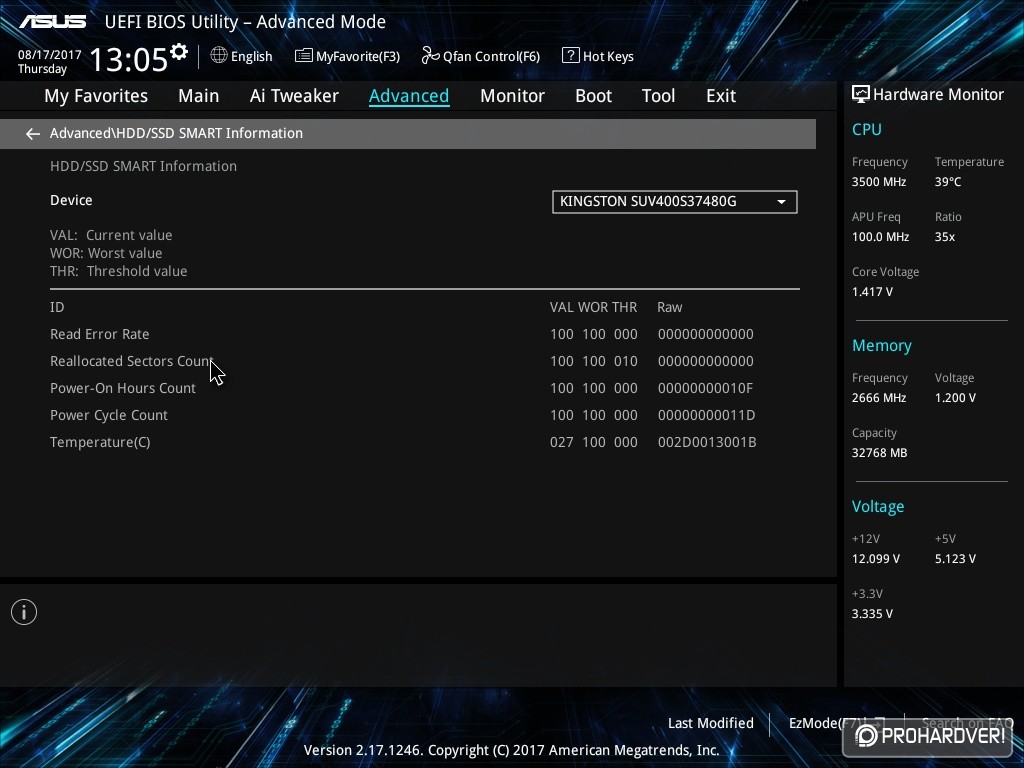Click the Device label
This screenshot has width=1024, height=768.
pos(71,200)
